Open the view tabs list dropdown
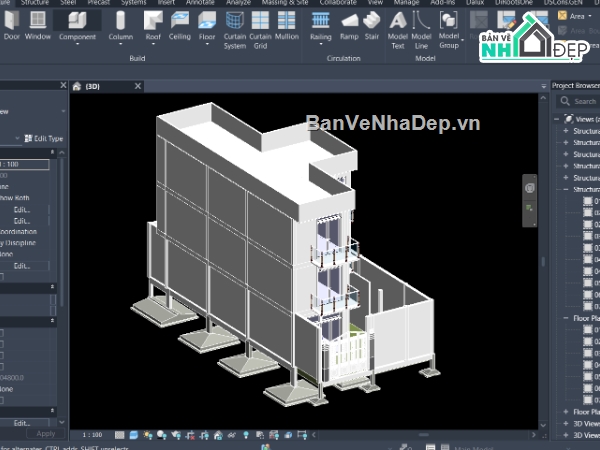This screenshot has width=600, height=450. (x=543, y=86)
